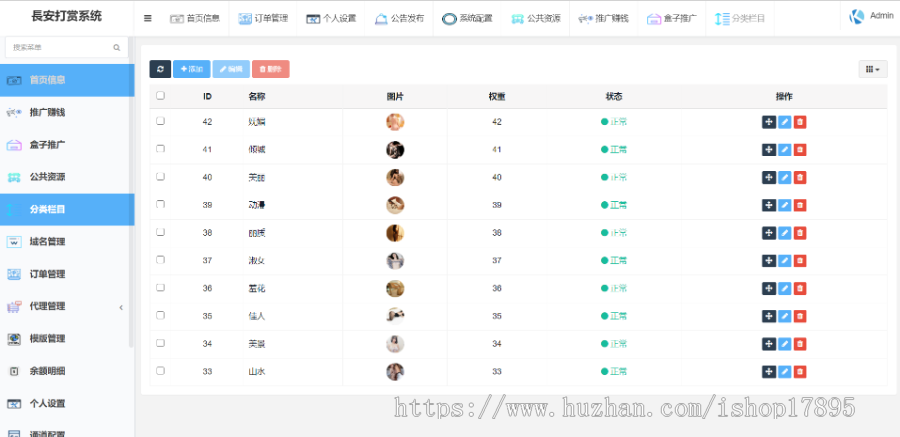Viewport: 900px width, 437px height.
Task: Open the Admin user dropdown
Action: pyautogui.click(x=871, y=16)
